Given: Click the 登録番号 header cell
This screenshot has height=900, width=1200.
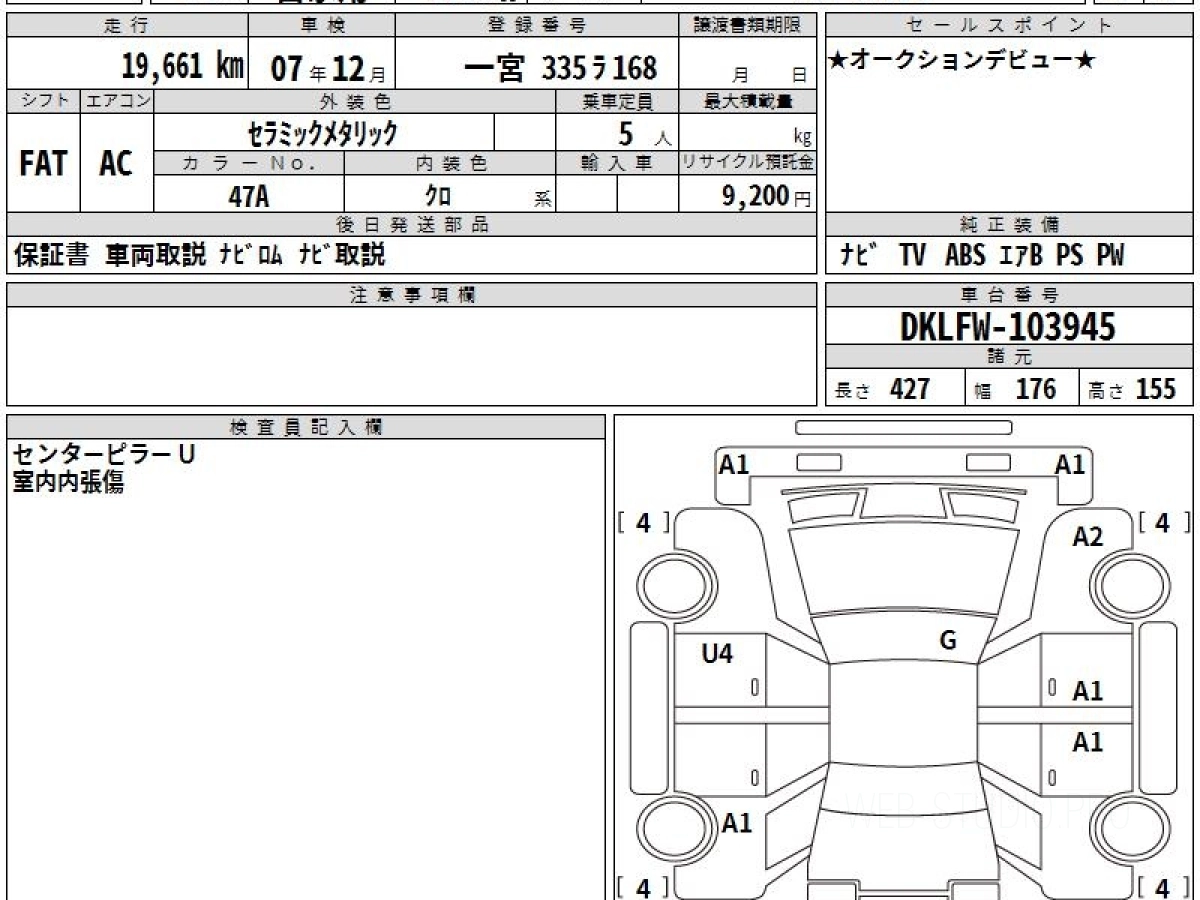Looking at the screenshot, I should coord(537,26).
